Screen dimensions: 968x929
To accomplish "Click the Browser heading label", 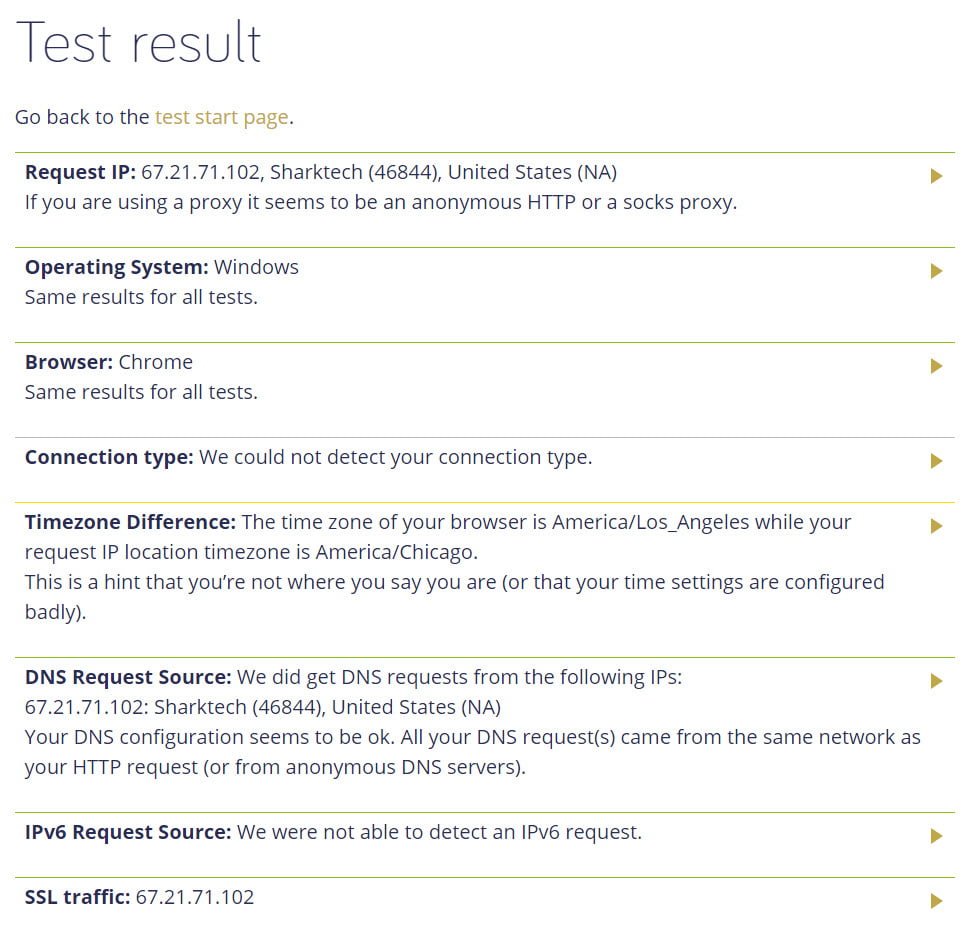I will 69,362.
